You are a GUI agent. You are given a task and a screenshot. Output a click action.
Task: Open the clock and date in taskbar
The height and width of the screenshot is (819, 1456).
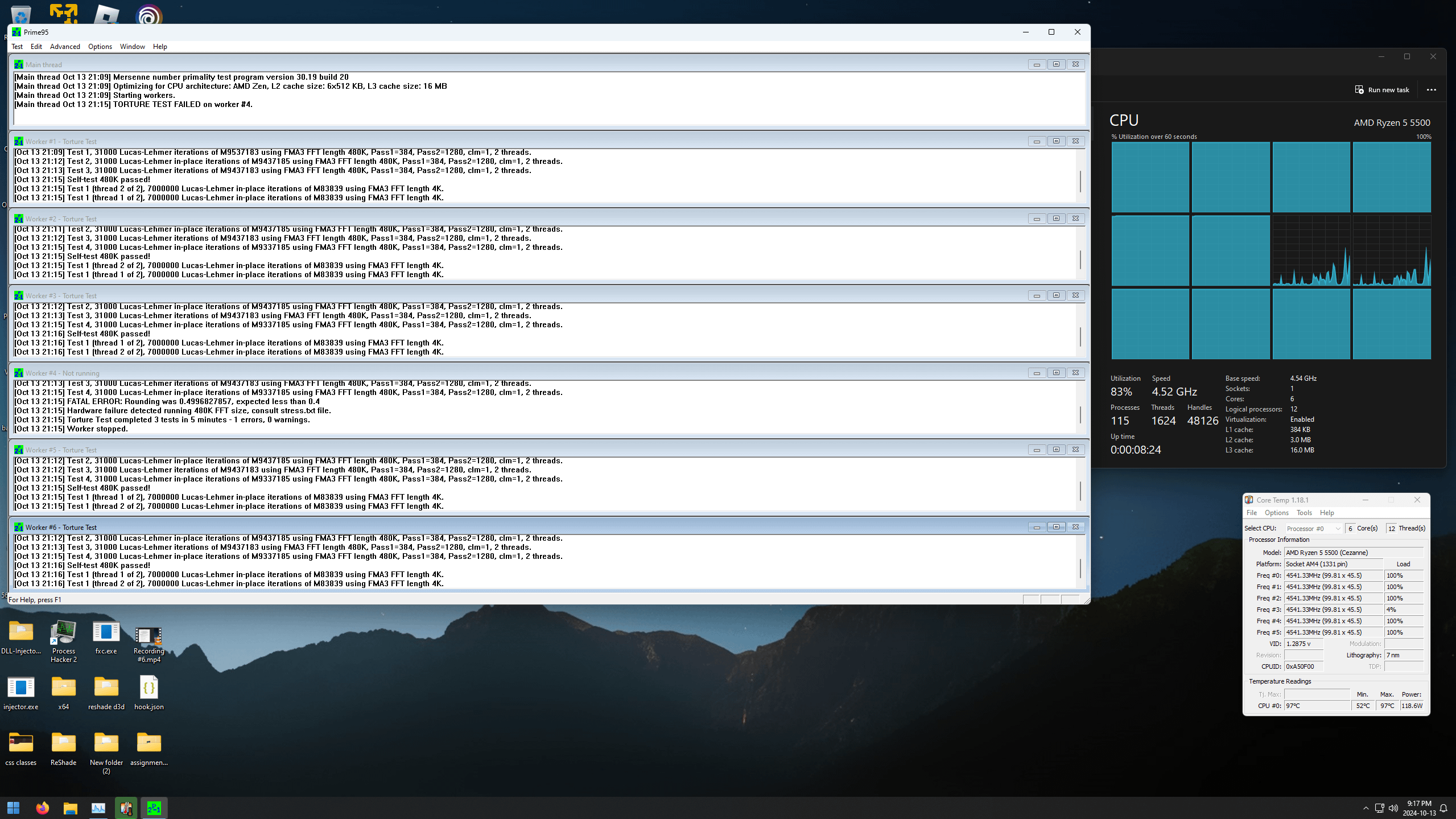click(x=1418, y=808)
